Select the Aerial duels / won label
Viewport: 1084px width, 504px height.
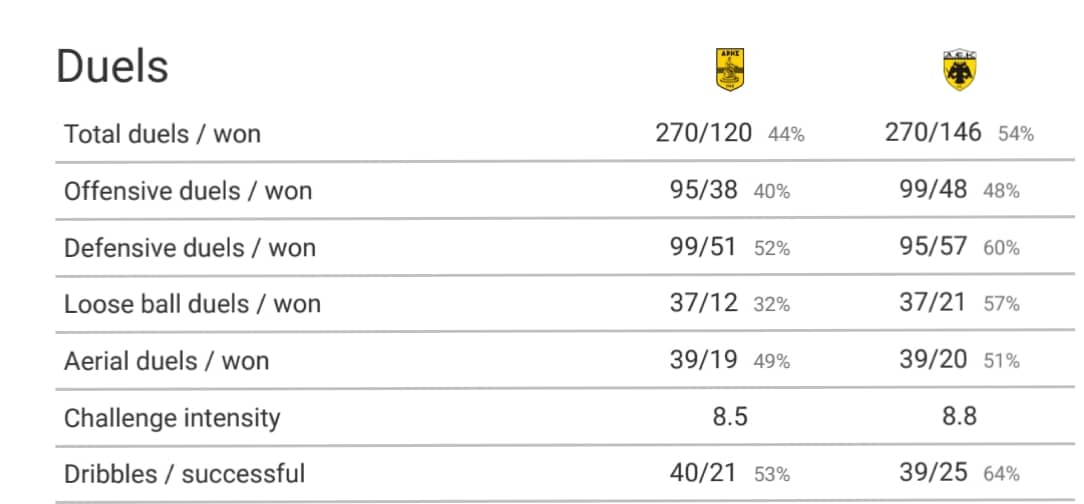[167, 361]
